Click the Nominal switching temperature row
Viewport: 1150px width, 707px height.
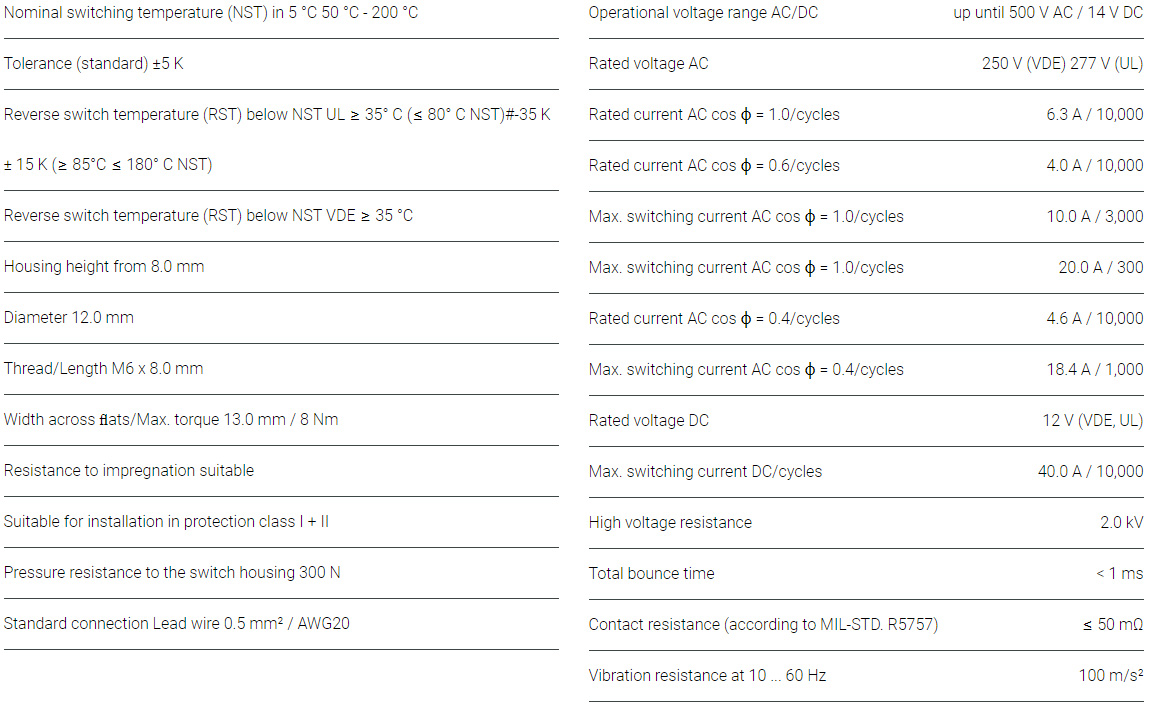click(211, 13)
